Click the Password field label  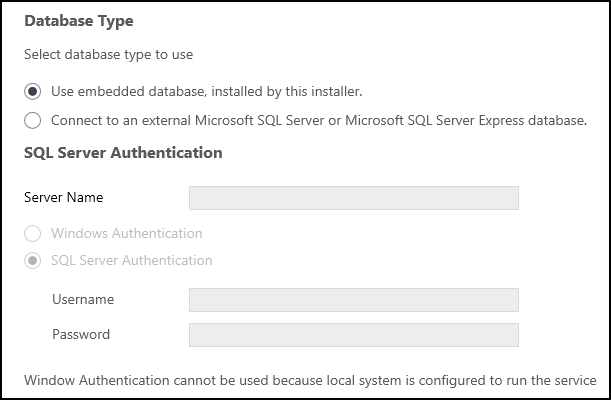[x=81, y=334]
